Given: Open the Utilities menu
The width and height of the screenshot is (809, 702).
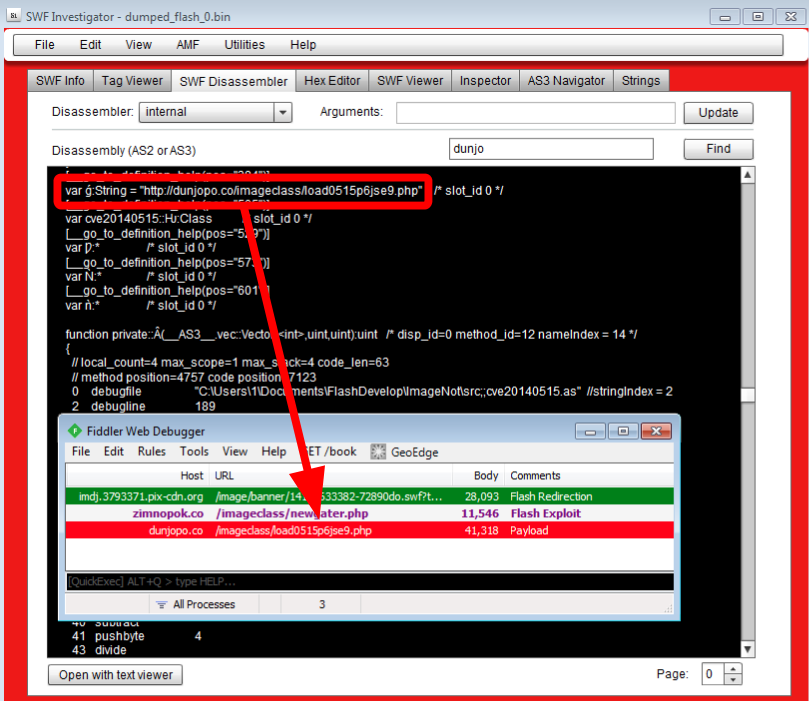Looking at the screenshot, I should point(244,45).
